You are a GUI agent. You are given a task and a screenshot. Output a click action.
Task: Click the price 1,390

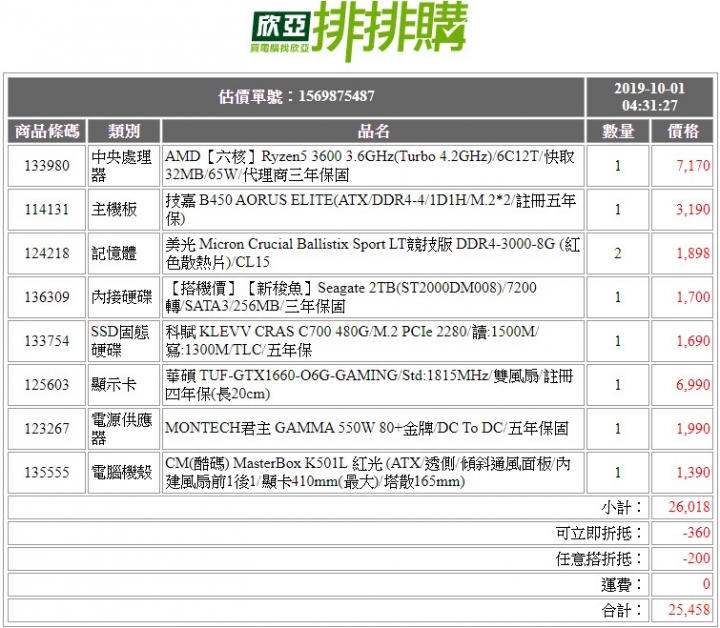point(693,472)
